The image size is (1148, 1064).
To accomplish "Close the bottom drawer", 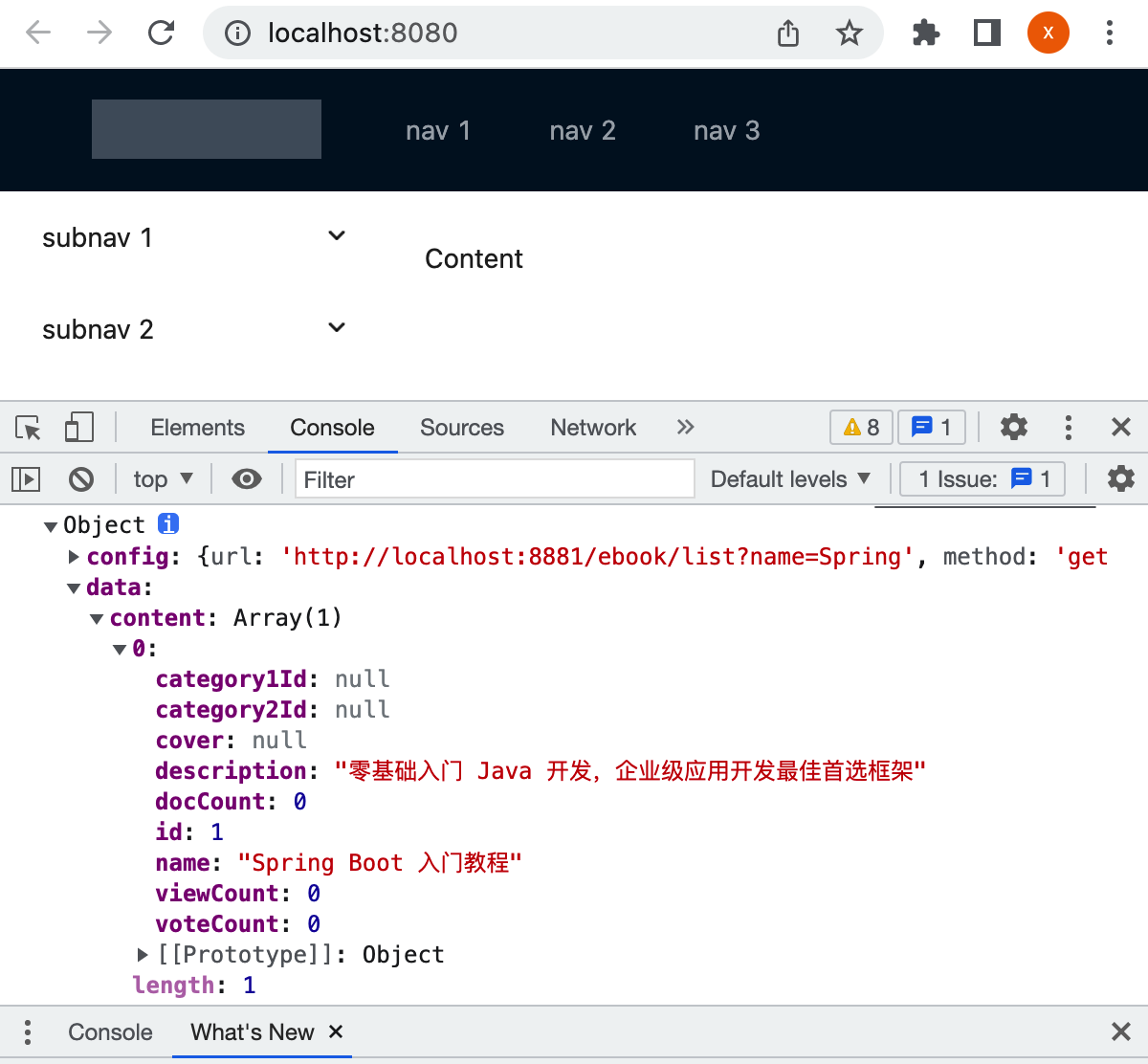I will 1121,1031.
